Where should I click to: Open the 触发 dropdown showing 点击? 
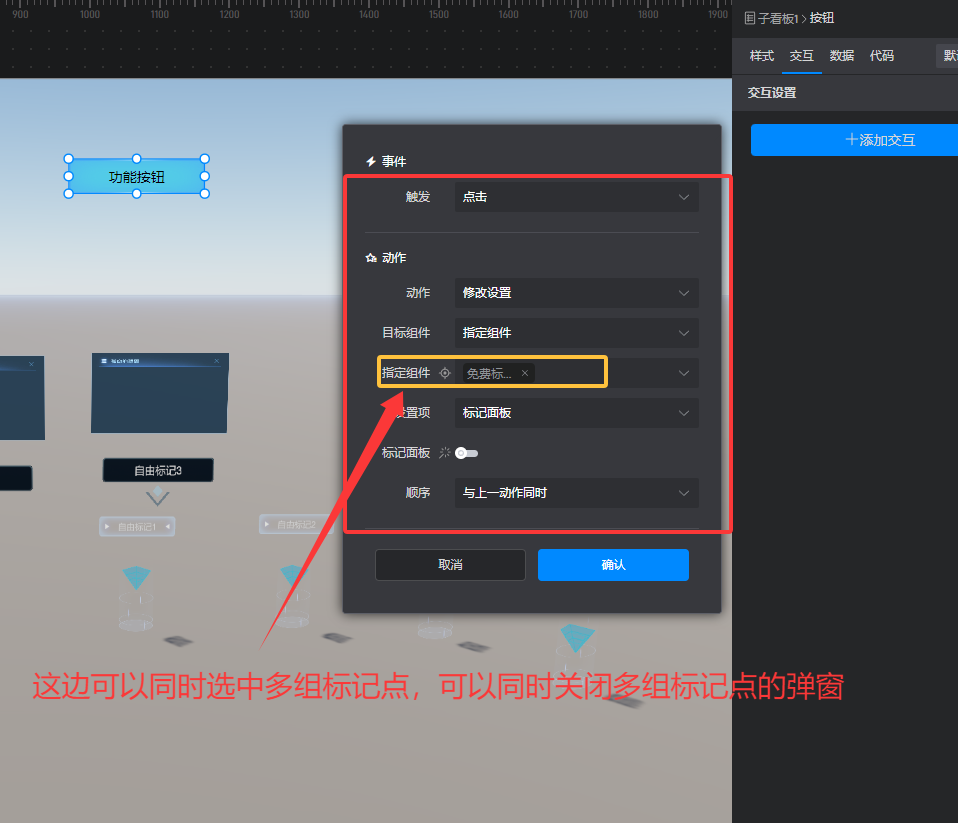coord(576,197)
